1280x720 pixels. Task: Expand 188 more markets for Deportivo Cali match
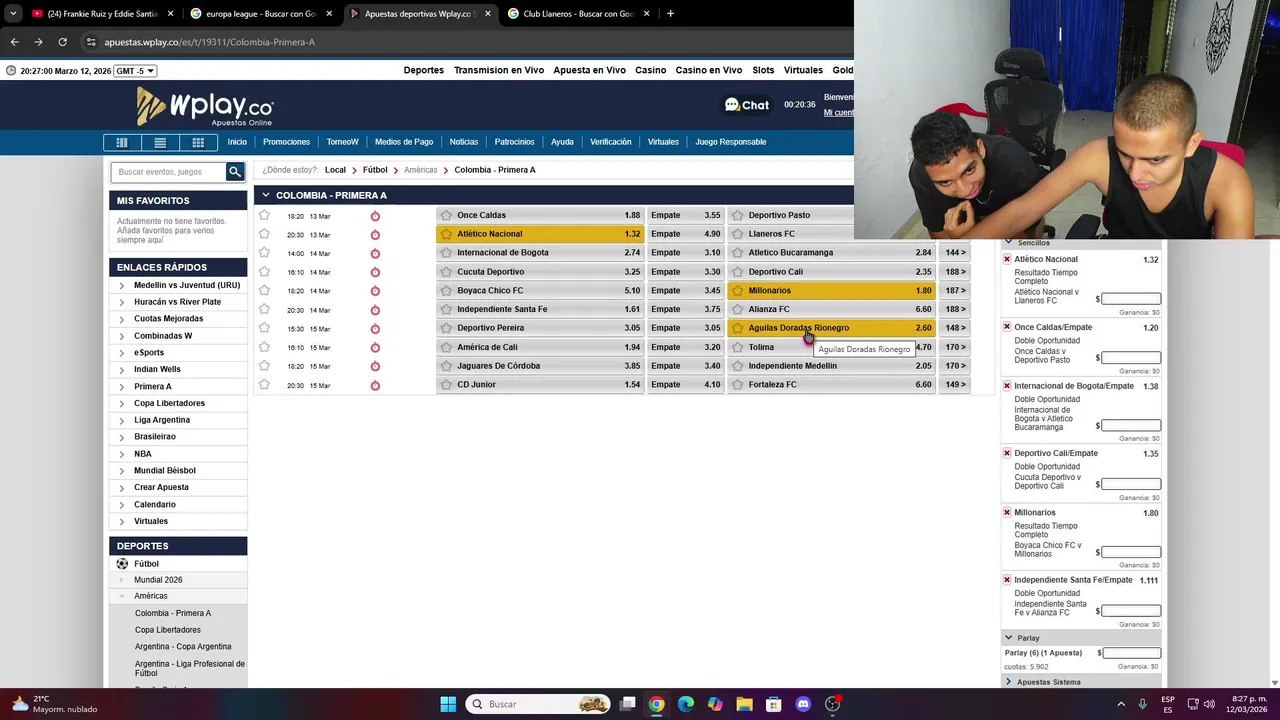click(x=955, y=272)
